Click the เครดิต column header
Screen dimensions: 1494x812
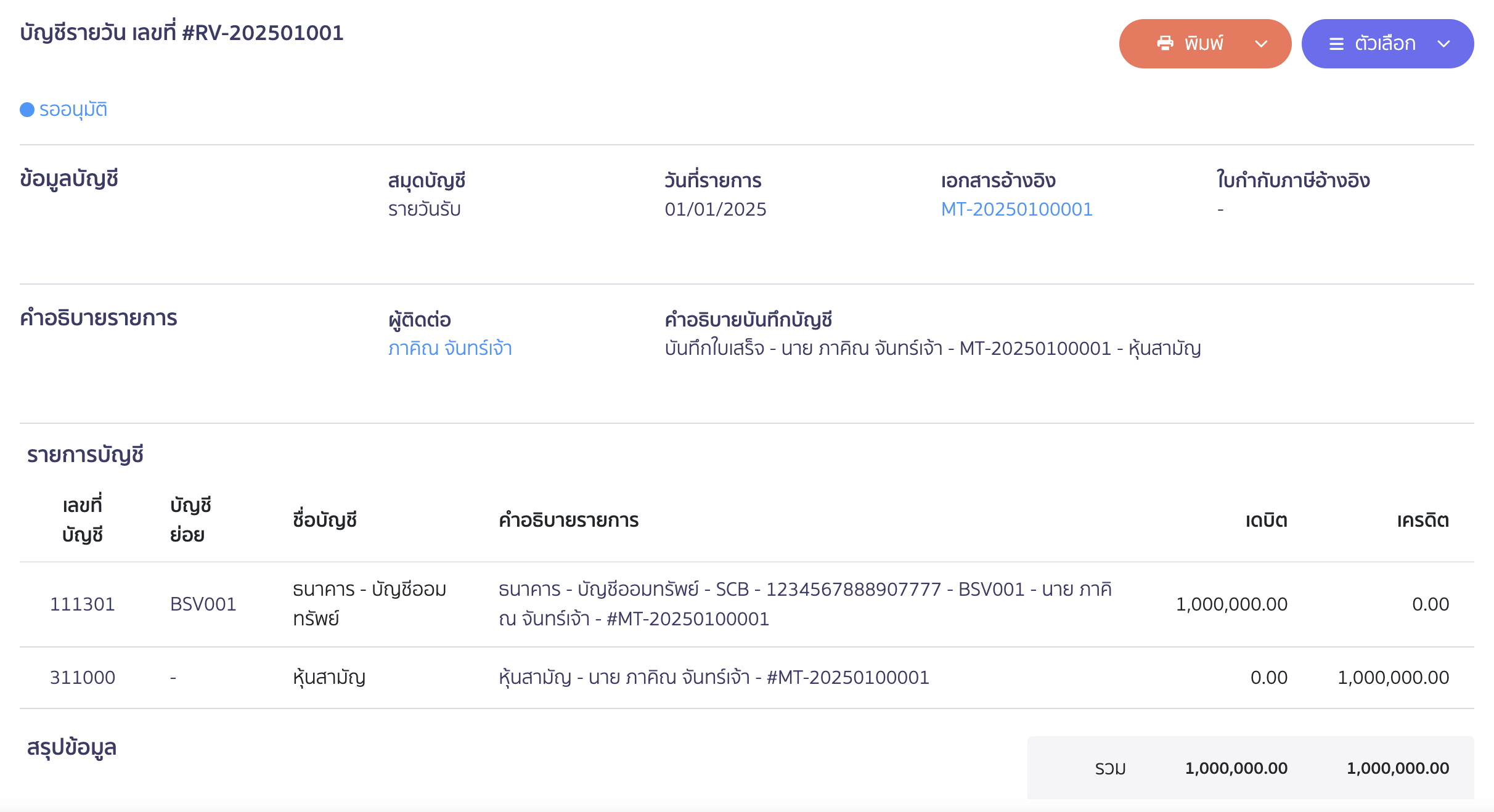(x=1423, y=521)
